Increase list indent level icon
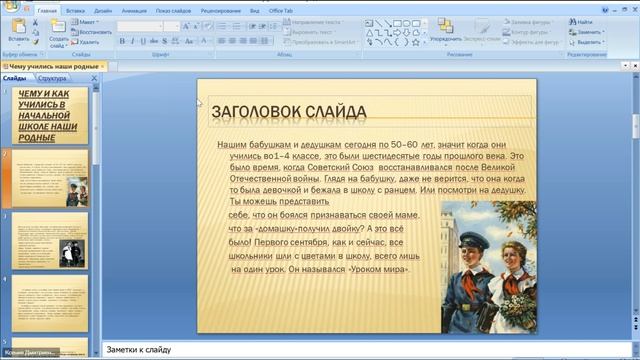The image size is (640, 360). tap(262, 27)
